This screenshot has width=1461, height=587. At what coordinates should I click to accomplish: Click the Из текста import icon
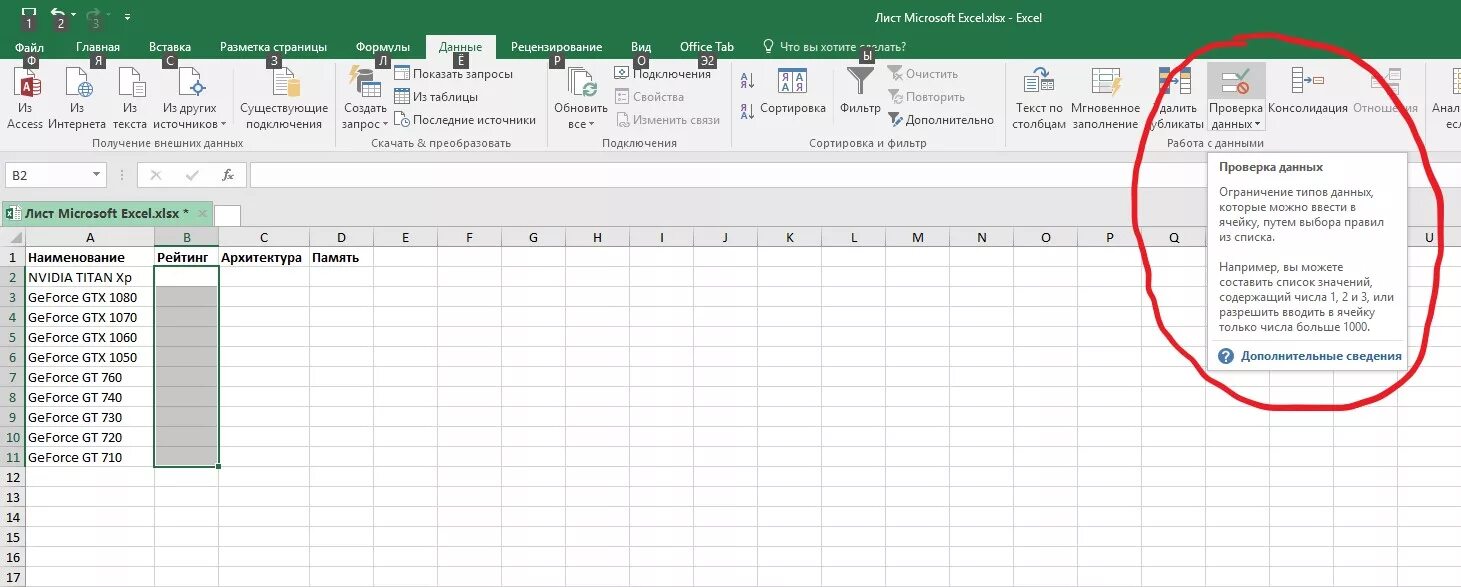point(130,98)
